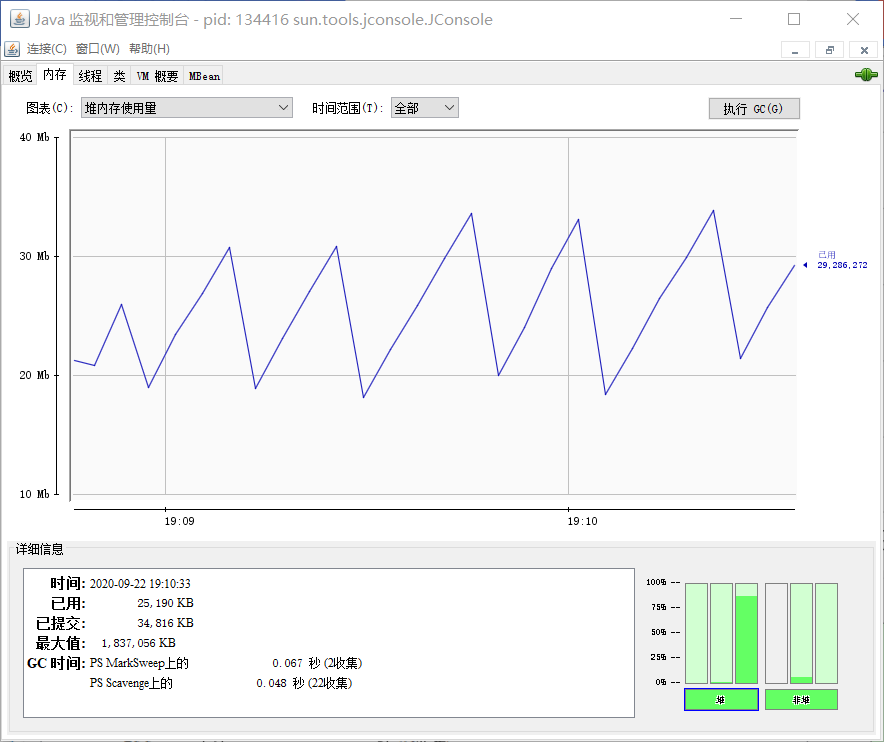Viewport: 884px width, 742px height.
Task: Minimize the JConsole main window
Action: [x=736, y=19]
